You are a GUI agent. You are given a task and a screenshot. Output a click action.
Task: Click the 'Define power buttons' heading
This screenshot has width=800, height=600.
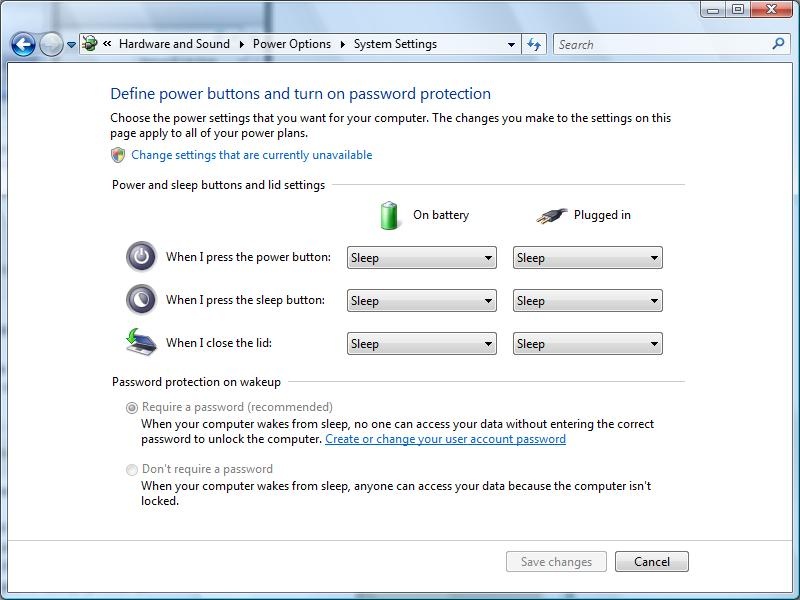301,94
